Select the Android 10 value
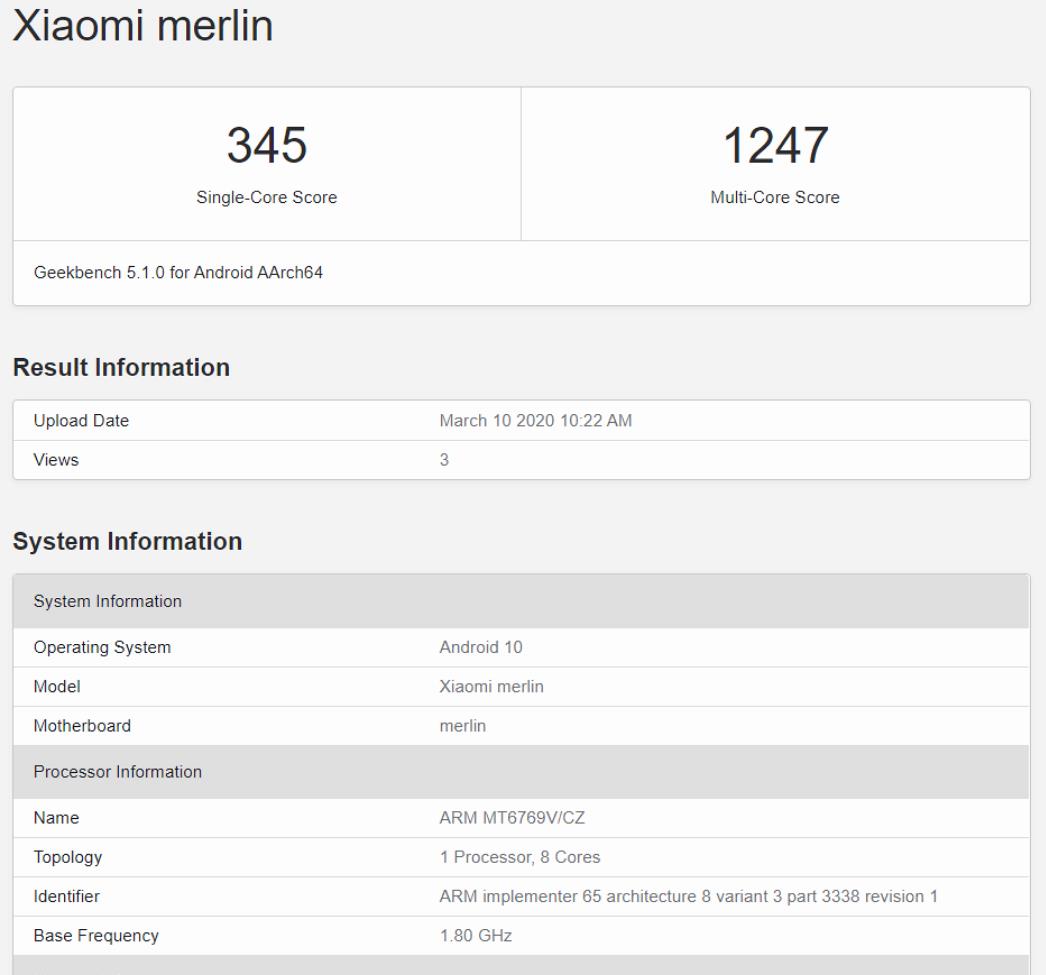 coord(481,648)
